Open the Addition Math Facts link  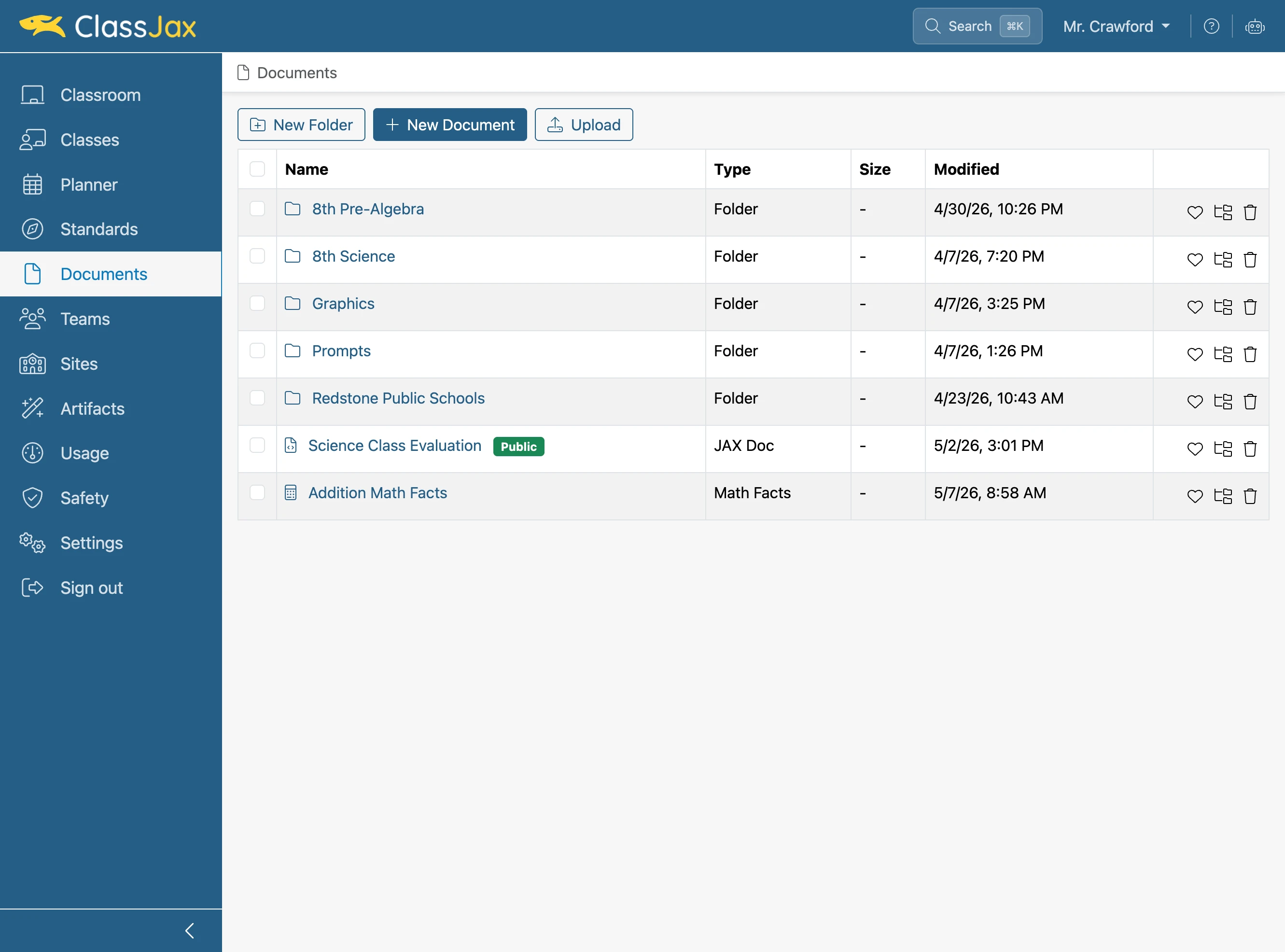pyautogui.click(x=377, y=492)
